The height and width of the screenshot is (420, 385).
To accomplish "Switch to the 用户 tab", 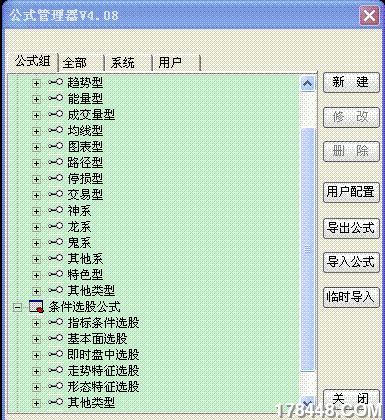I will tap(176, 63).
